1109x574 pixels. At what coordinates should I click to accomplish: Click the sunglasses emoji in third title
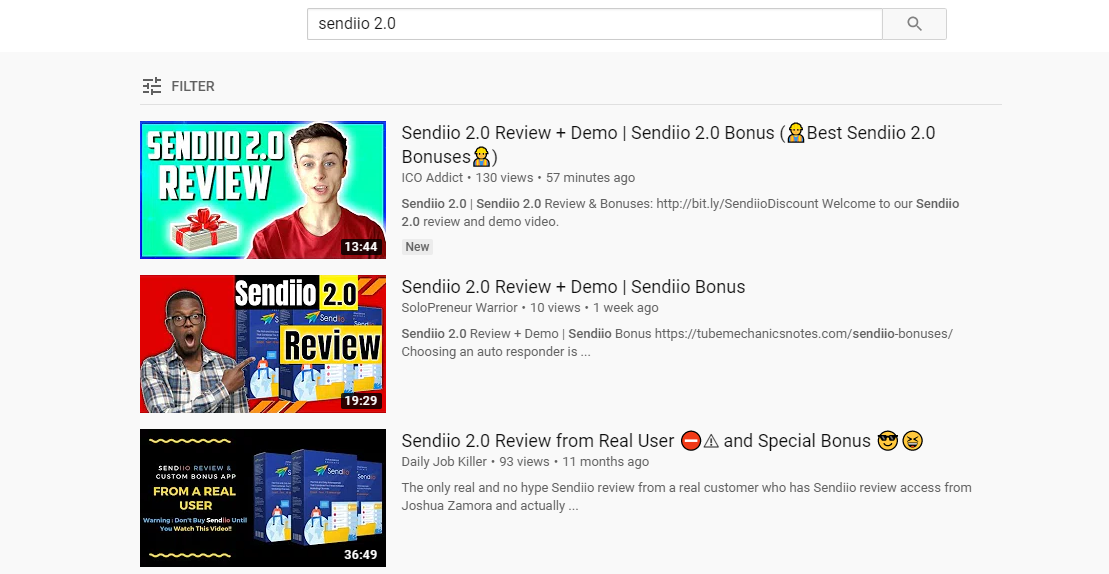coord(887,441)
